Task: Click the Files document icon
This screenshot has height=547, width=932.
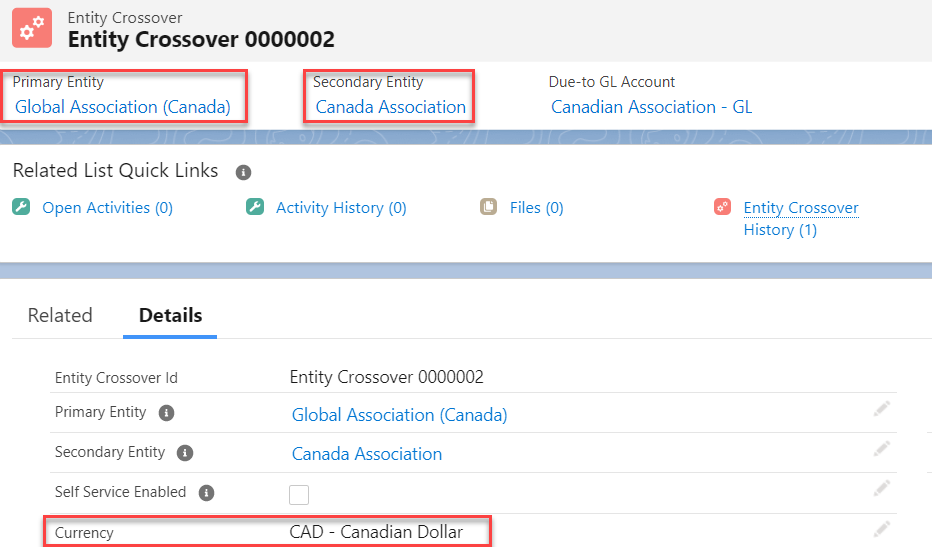Action: click(x=489, y=207)
